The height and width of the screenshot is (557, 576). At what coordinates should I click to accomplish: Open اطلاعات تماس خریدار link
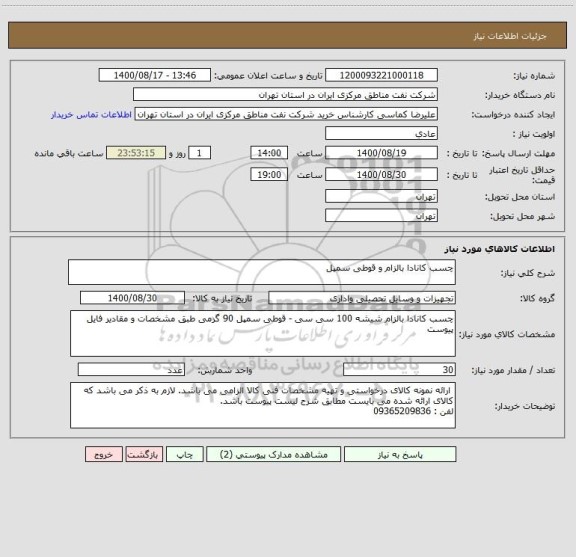91,115
